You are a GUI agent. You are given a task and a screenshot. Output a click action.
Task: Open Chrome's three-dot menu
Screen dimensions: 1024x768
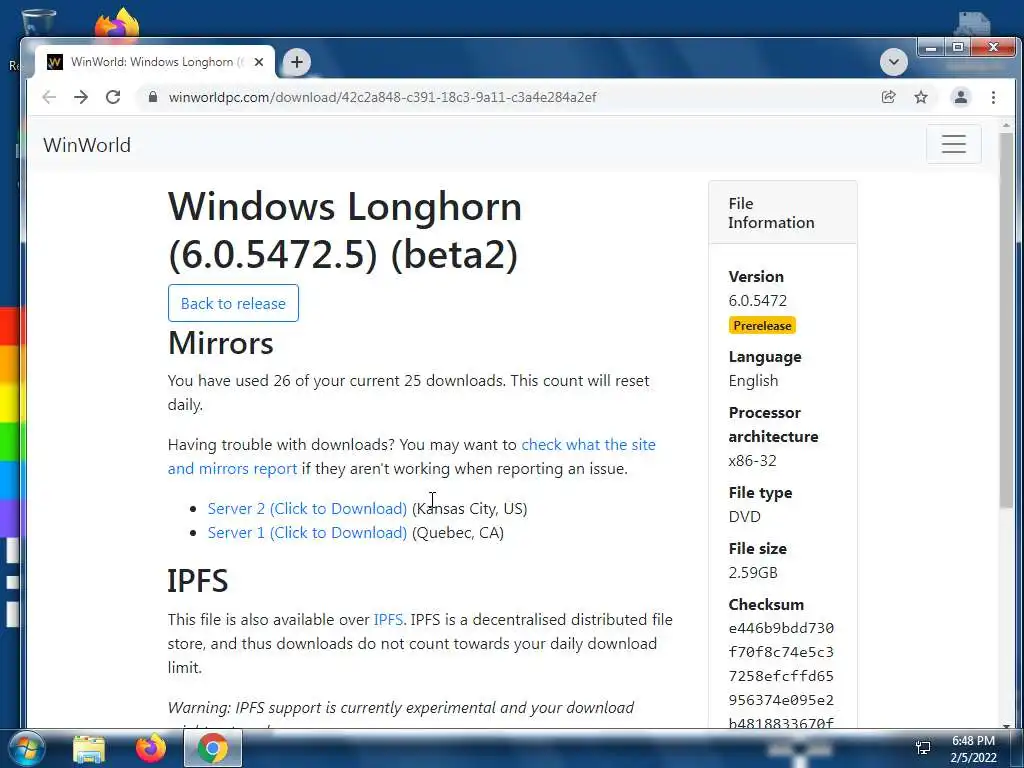pyautogui.click(x=993, y=97)
